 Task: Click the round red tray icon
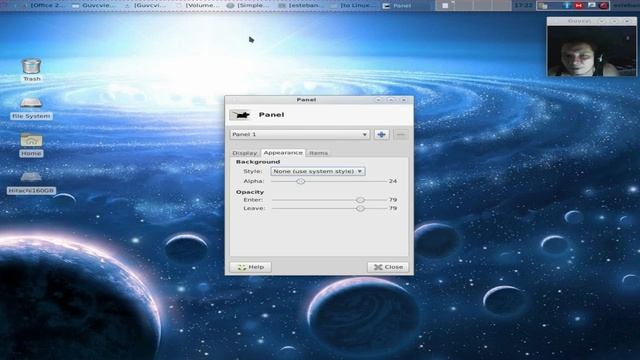[x=604, y=5]
